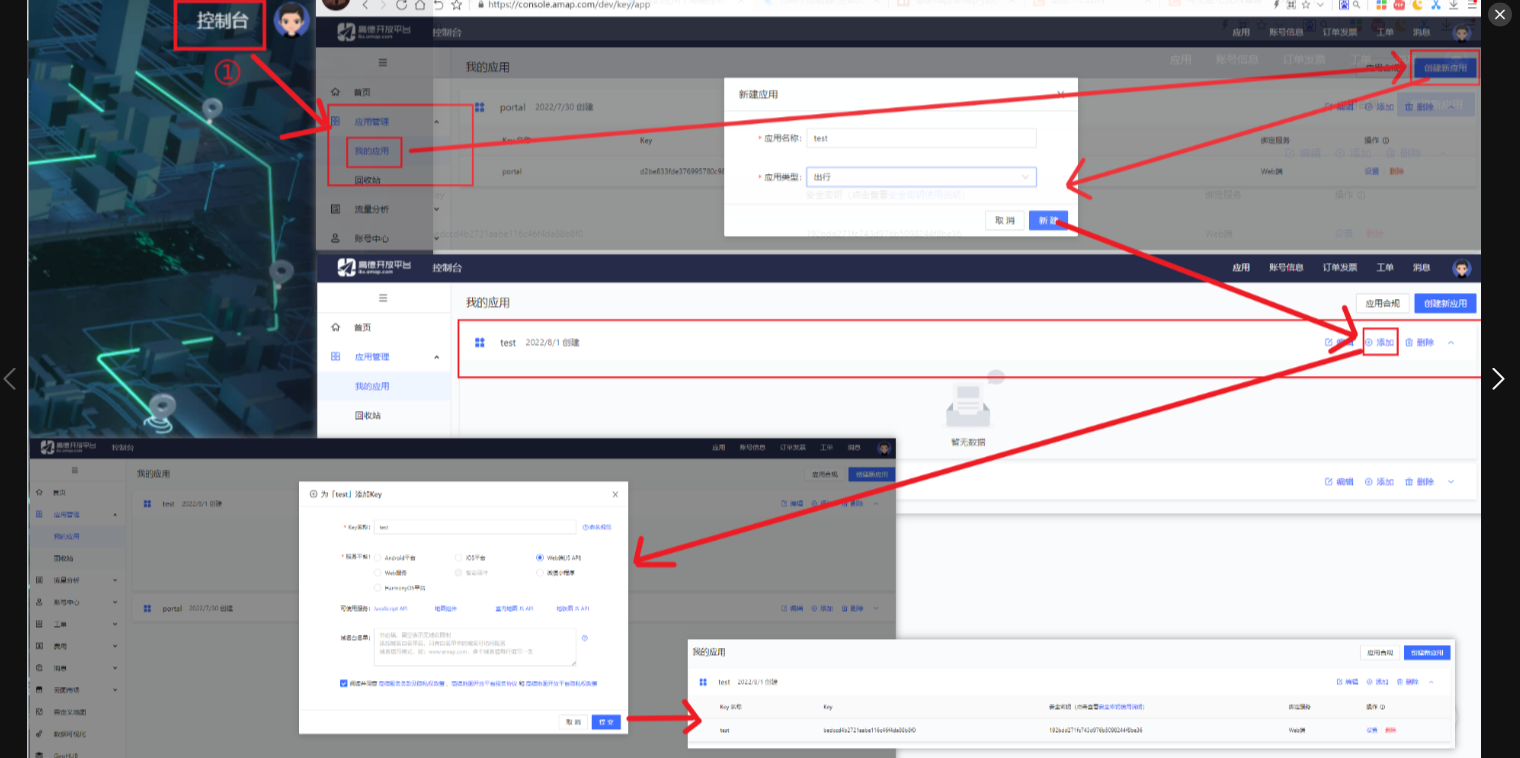Open 工单 in the middle panel top navigation
The image size is (1520, 758).
click(1385, 268)
